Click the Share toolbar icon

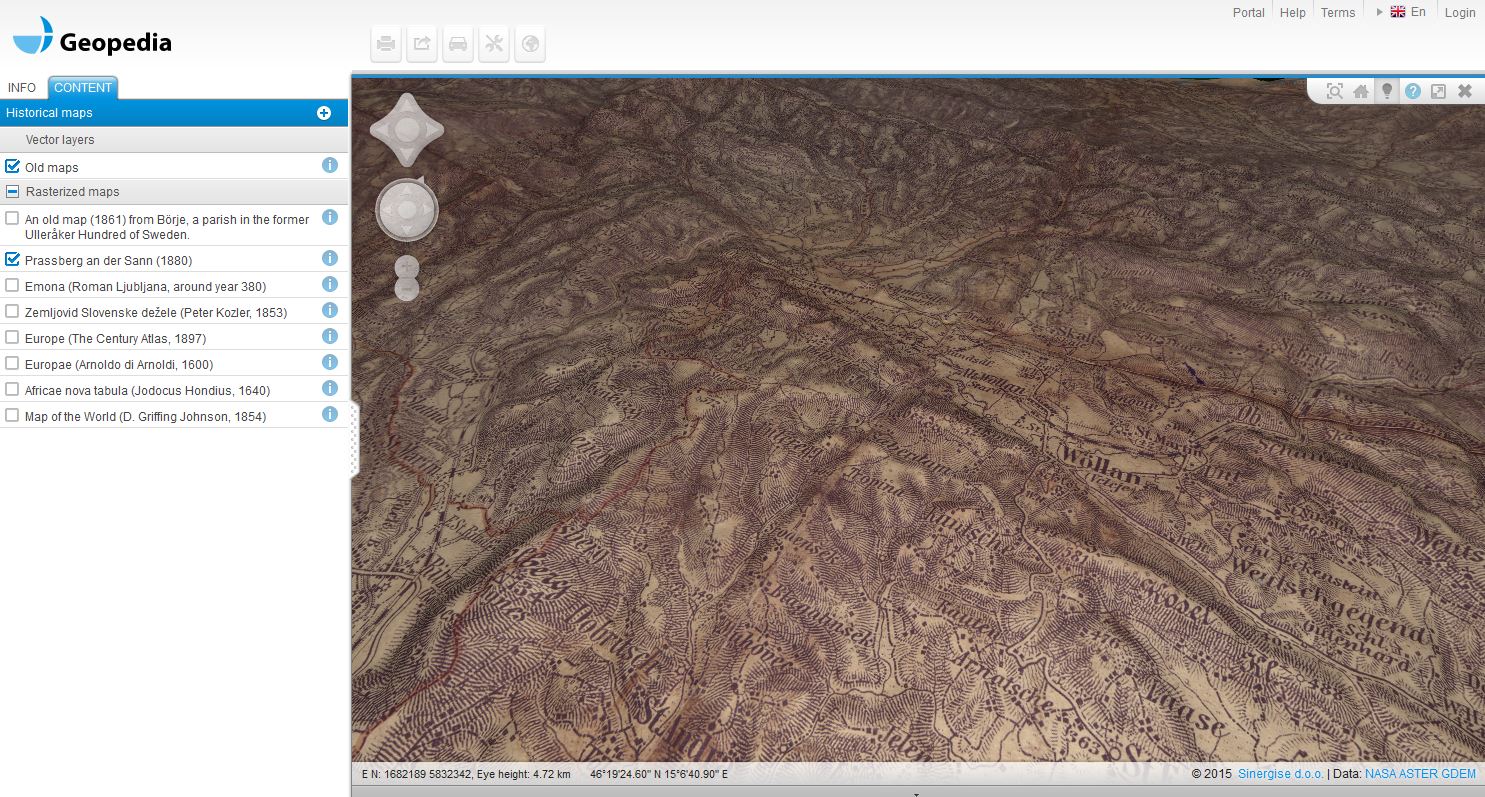(422, 44)
